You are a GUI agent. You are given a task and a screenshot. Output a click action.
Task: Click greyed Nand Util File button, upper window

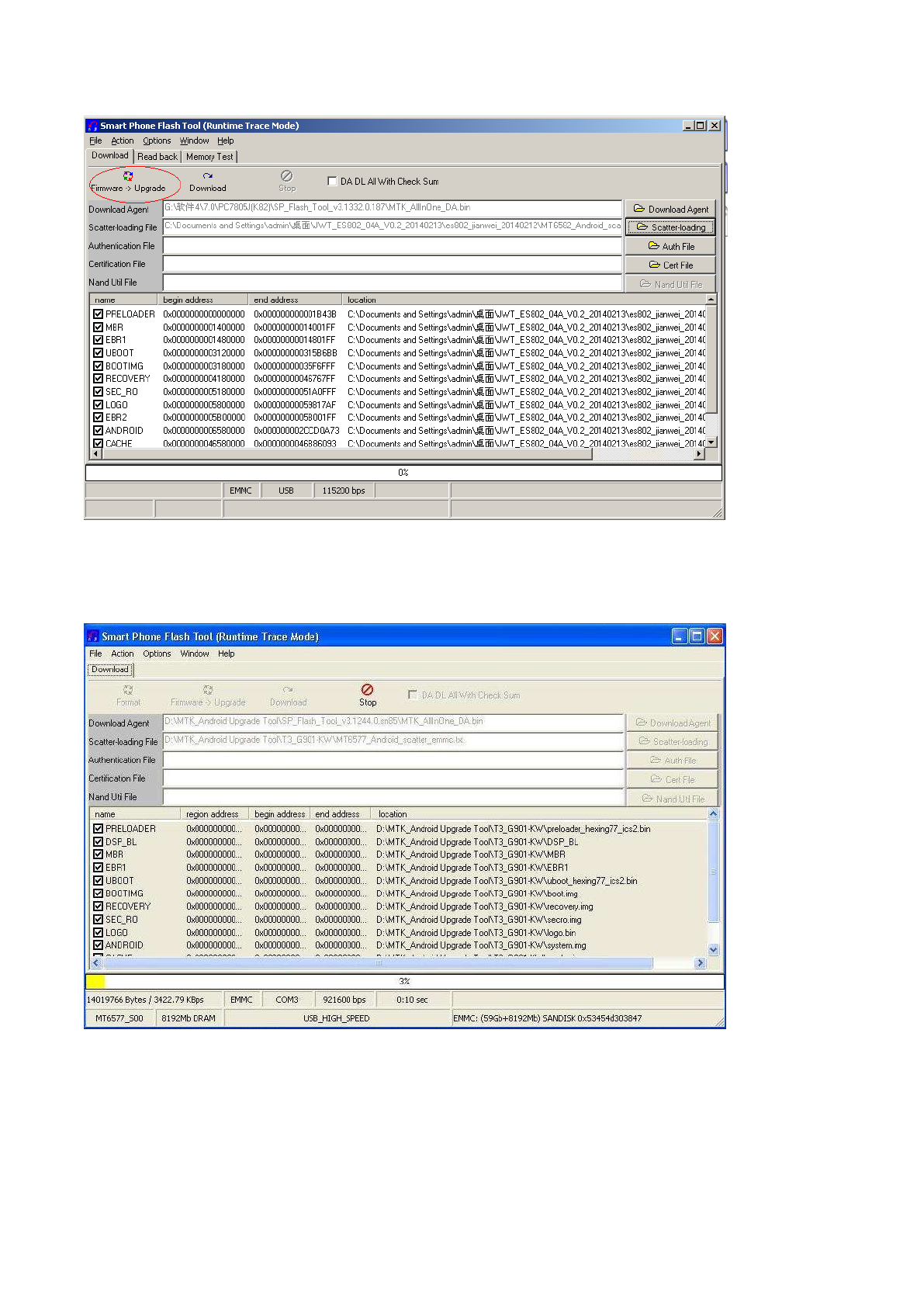pos(670,284)
